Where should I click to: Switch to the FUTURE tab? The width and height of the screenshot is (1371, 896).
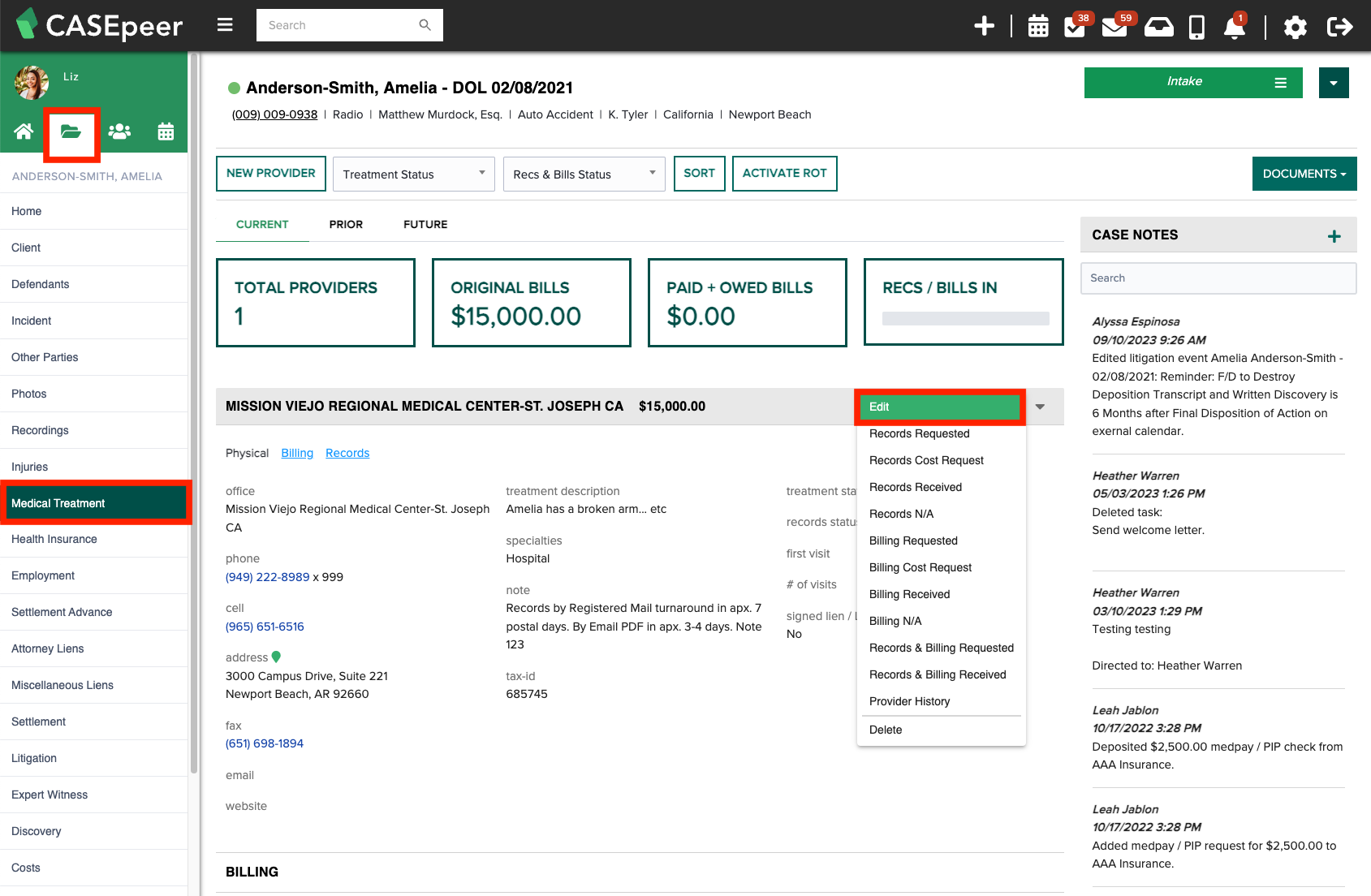pyautogui.click(x=425, y=224)
